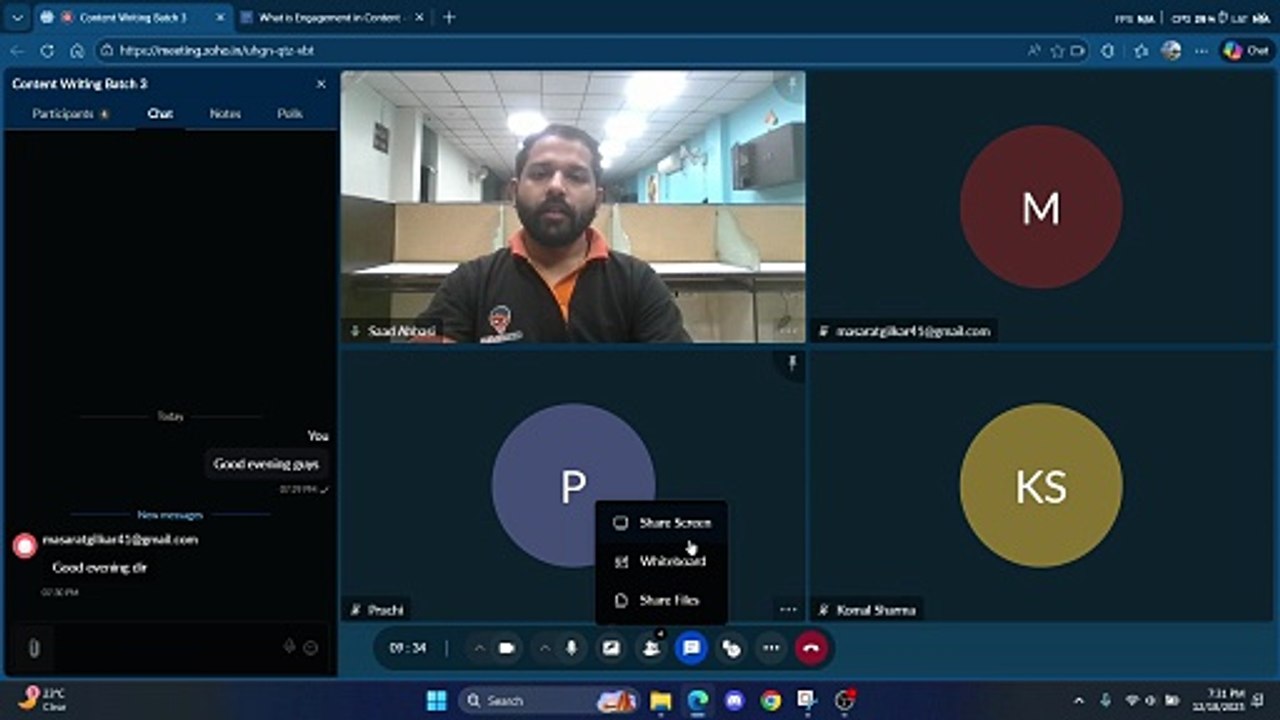Click the meeting timer 09:34
The width and height of the screenshot is (1280, 720).
(x=408, y=648)
